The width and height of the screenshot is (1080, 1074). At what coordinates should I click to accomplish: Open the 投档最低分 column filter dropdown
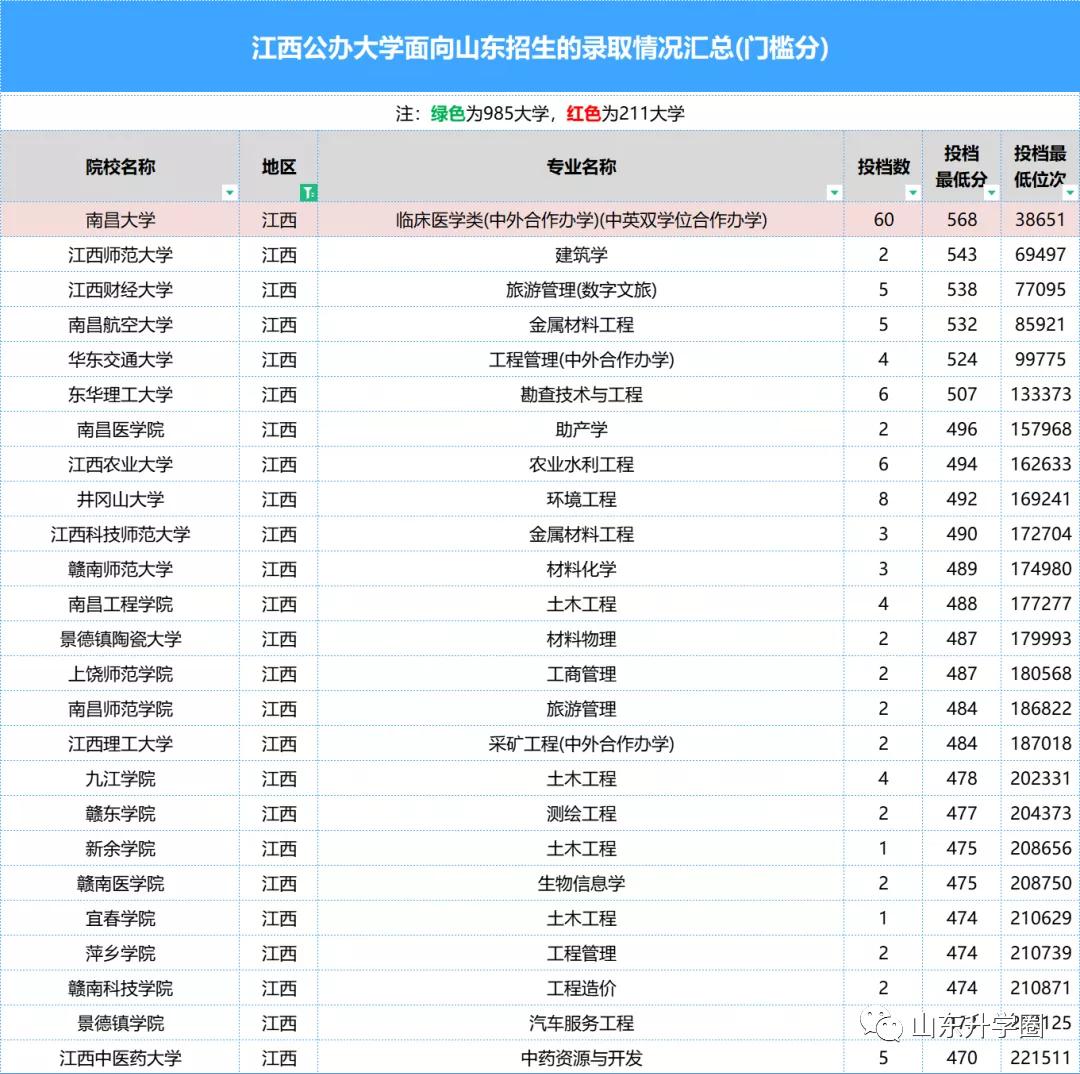click(990, 192)
